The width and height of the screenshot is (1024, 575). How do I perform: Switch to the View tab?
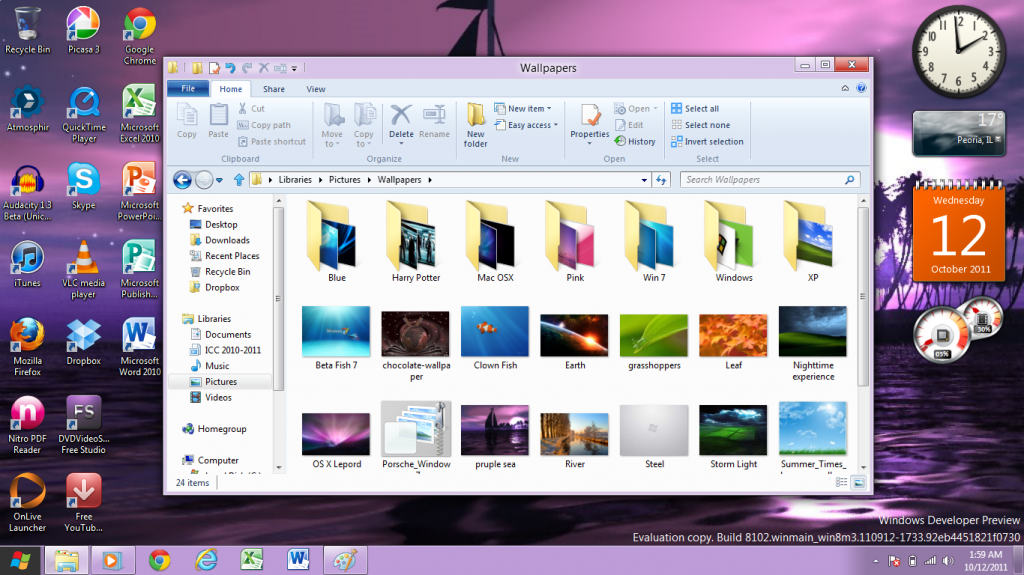coord(315,89)
